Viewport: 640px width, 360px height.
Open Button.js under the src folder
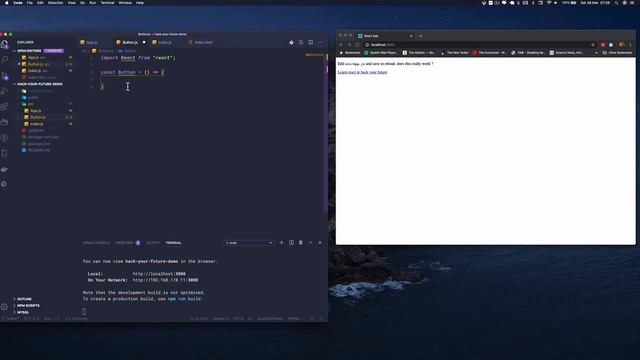tap(38, 117)
